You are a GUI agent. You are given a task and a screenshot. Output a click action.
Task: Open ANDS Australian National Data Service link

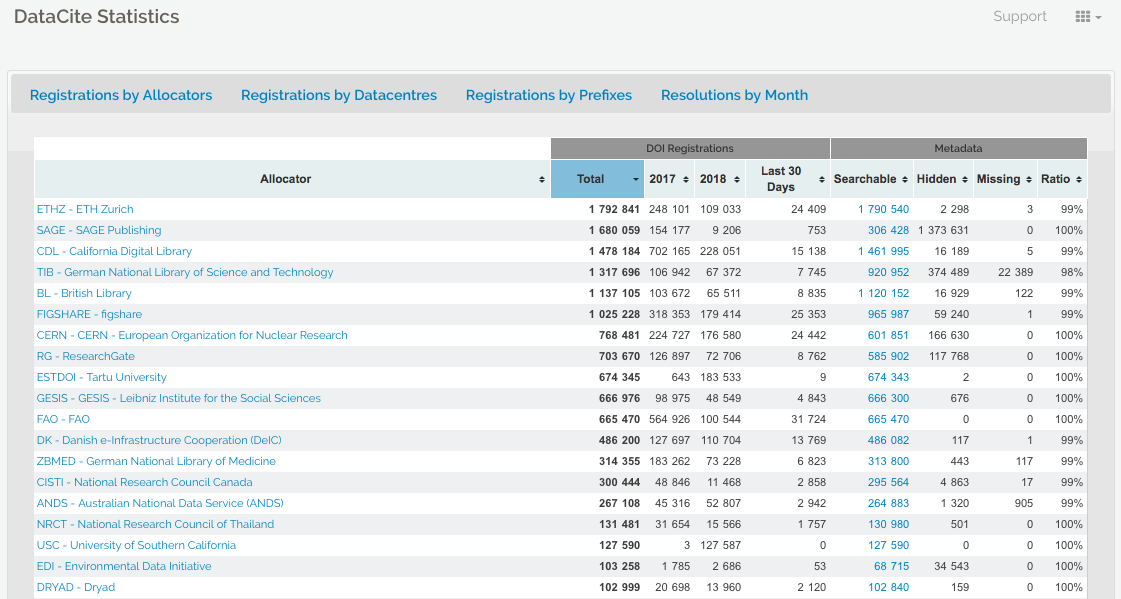[x=160, y=503]
